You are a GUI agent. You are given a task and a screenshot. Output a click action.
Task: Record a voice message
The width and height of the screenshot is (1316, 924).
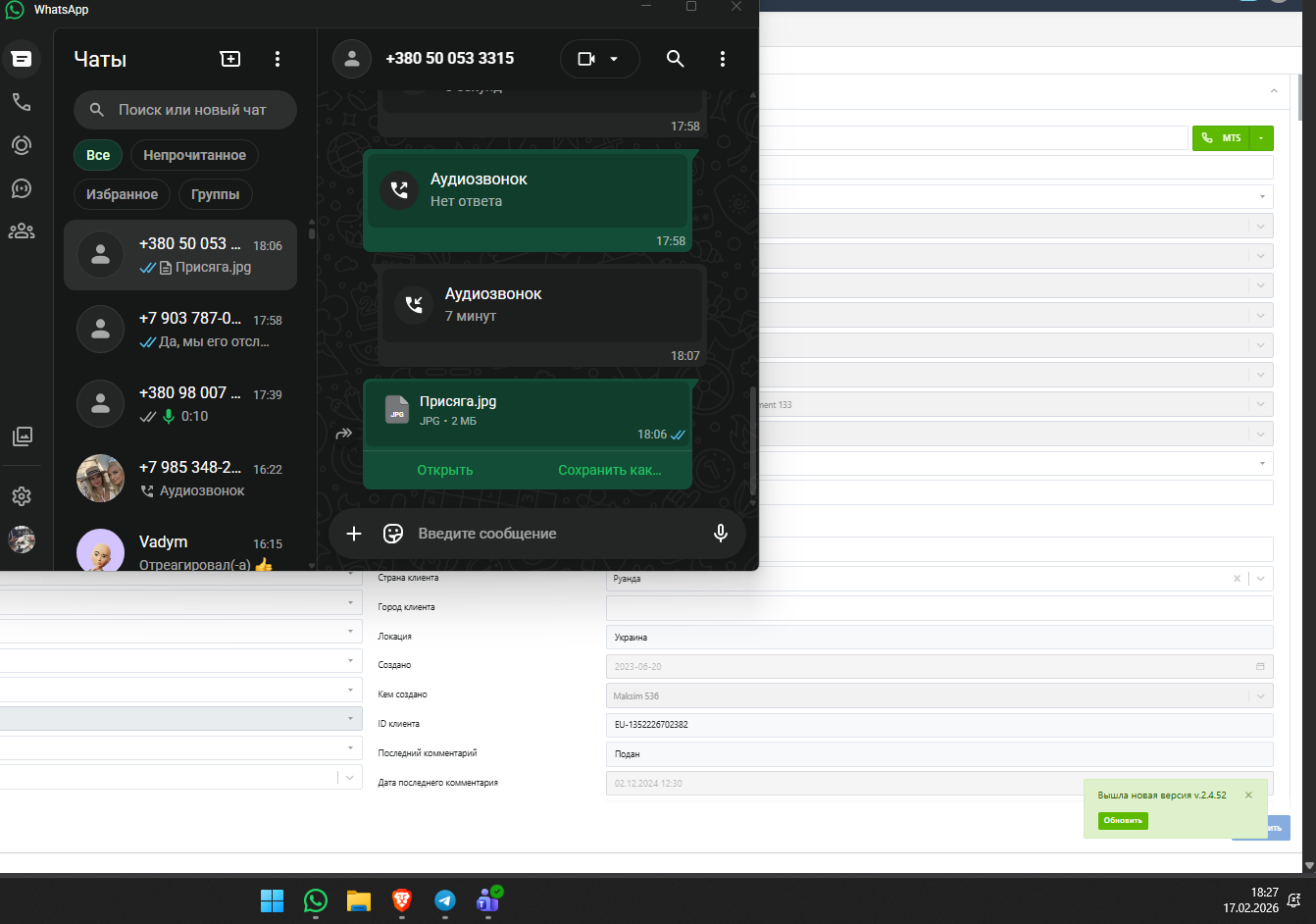tap(721, 534)
